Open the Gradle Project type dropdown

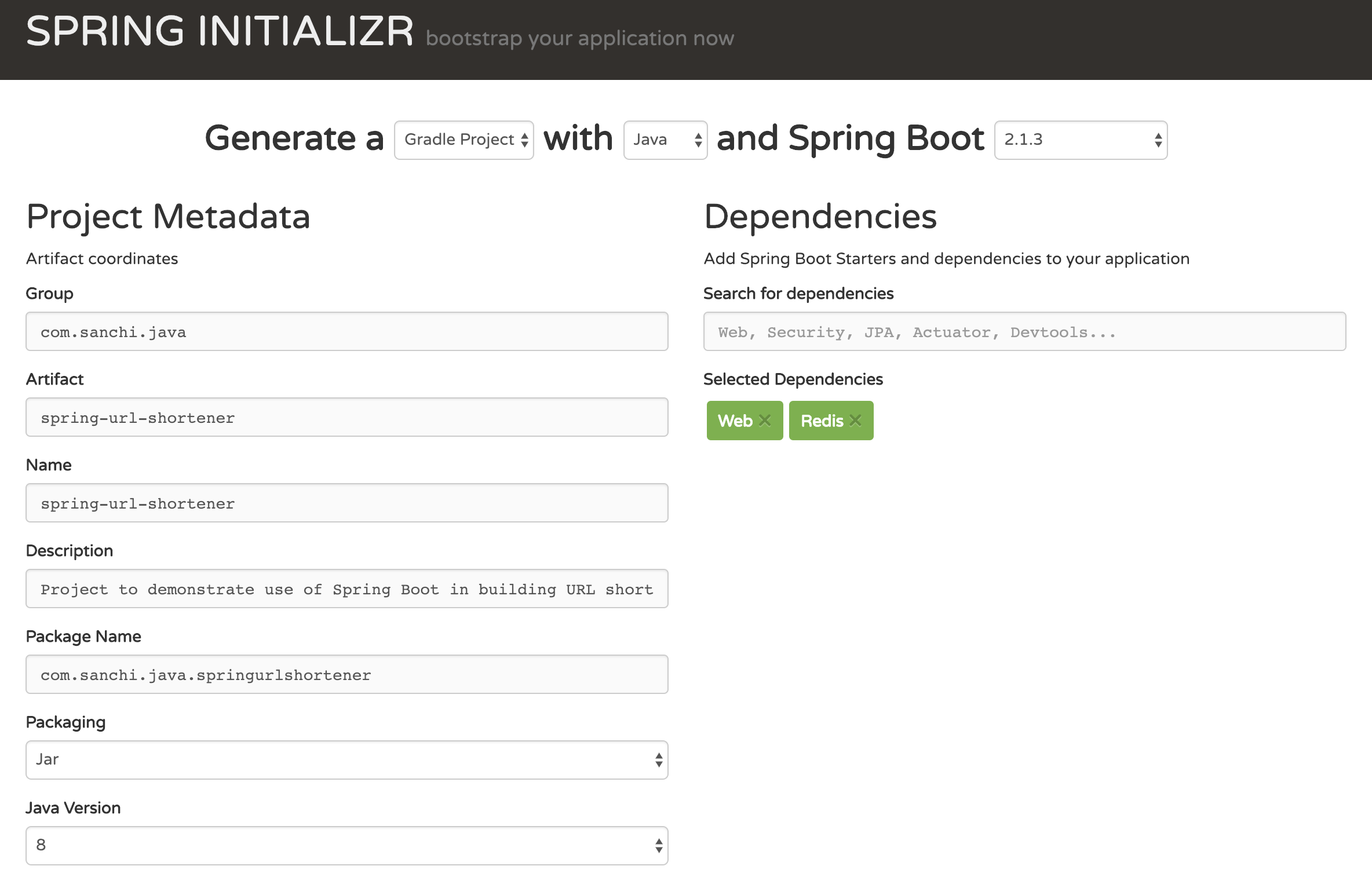[464, 140]
